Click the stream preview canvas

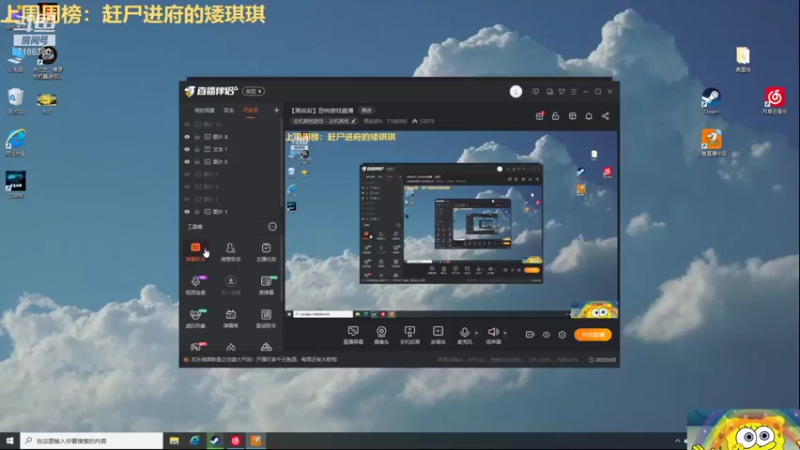452,224
